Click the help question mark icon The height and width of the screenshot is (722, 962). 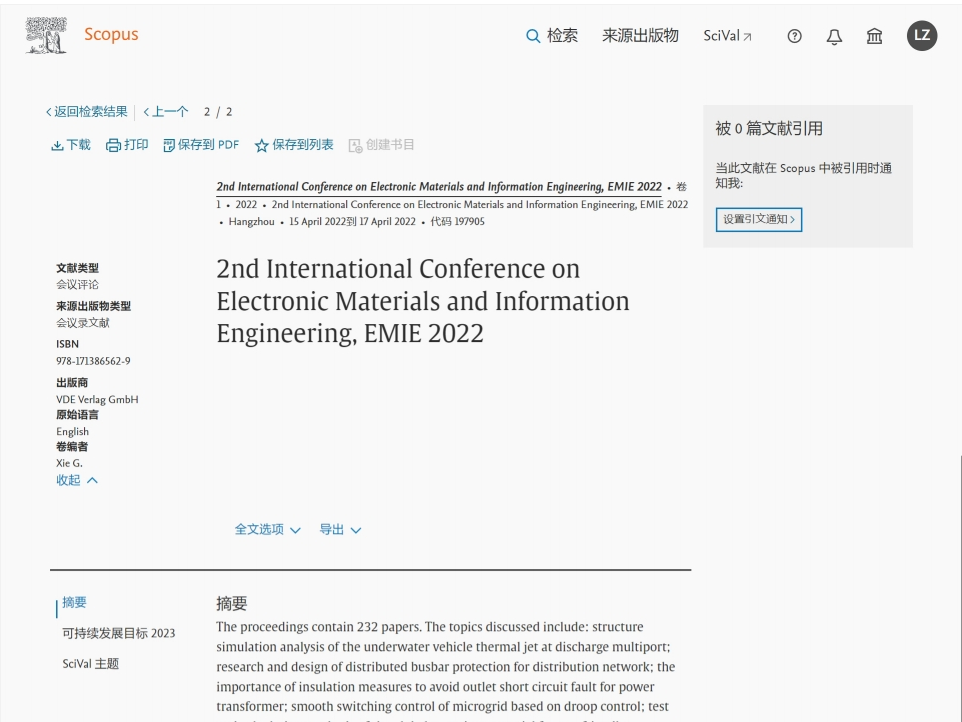tap(794, 36)
